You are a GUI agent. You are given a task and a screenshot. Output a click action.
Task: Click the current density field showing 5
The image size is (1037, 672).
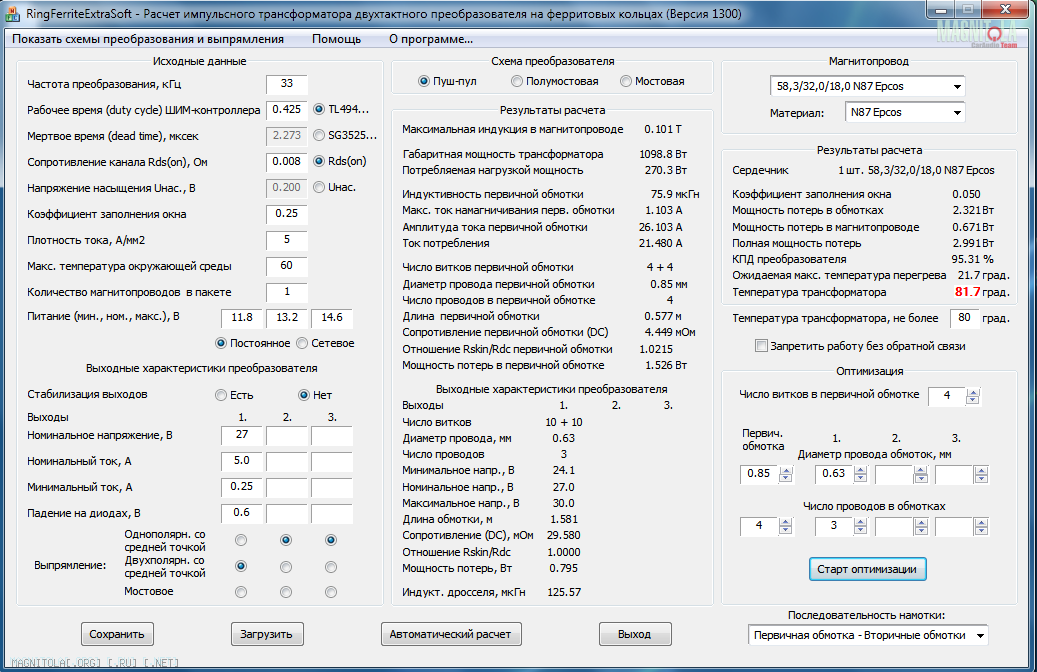(x=286, y=240)
